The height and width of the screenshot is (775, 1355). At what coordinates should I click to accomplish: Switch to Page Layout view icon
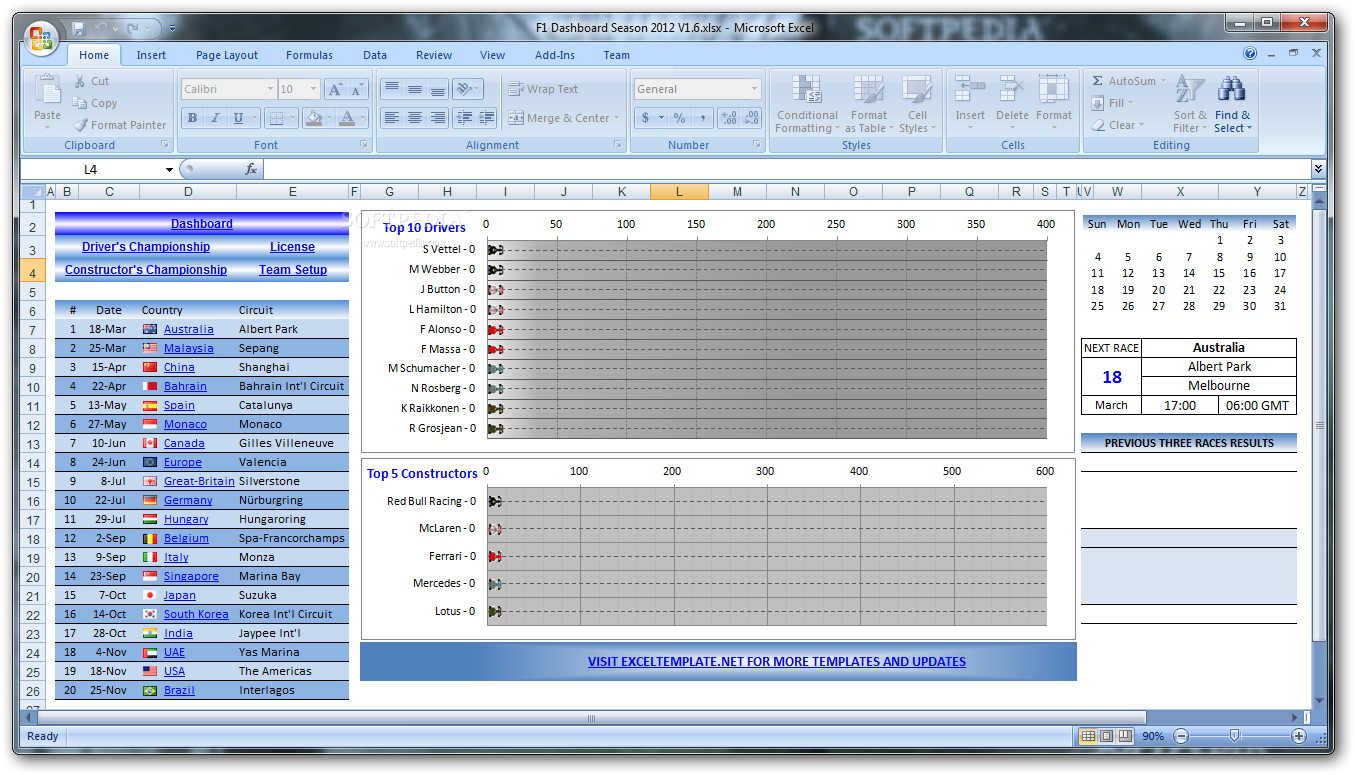pyautogui.click(x=1107, y=736)
